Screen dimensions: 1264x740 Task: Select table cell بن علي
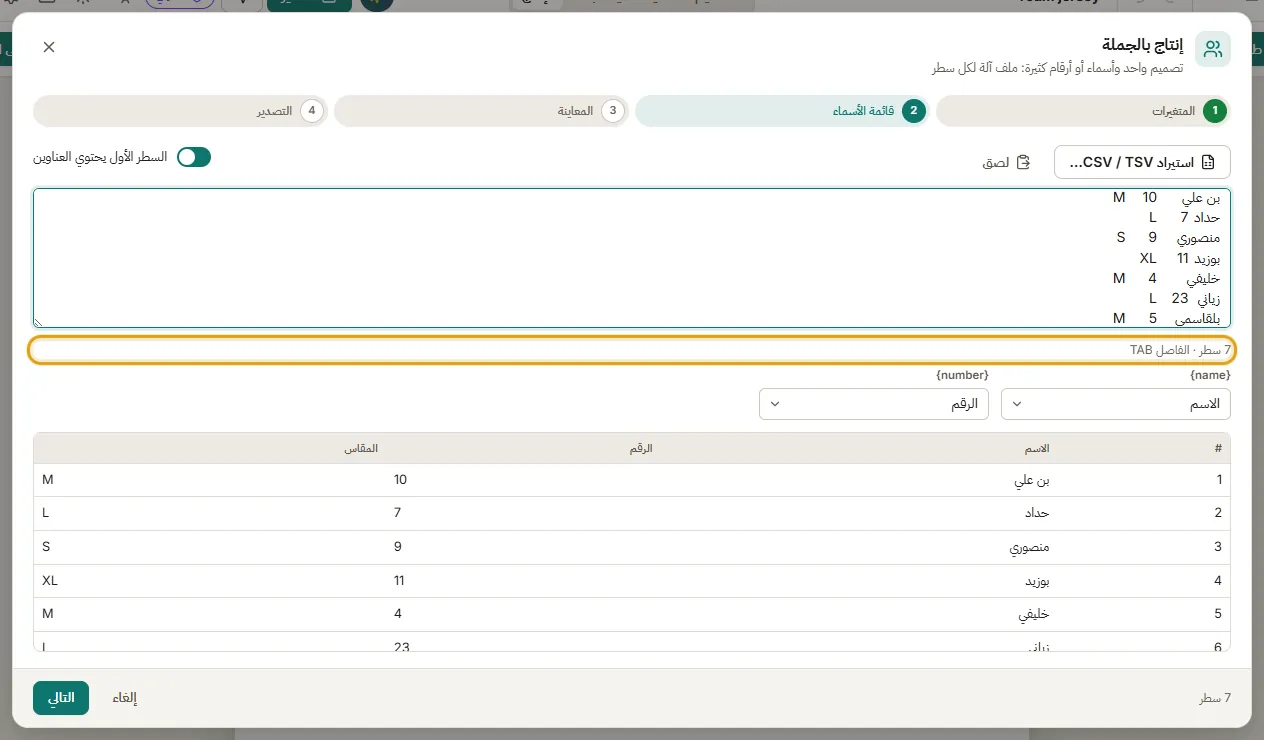(1032, 480)
